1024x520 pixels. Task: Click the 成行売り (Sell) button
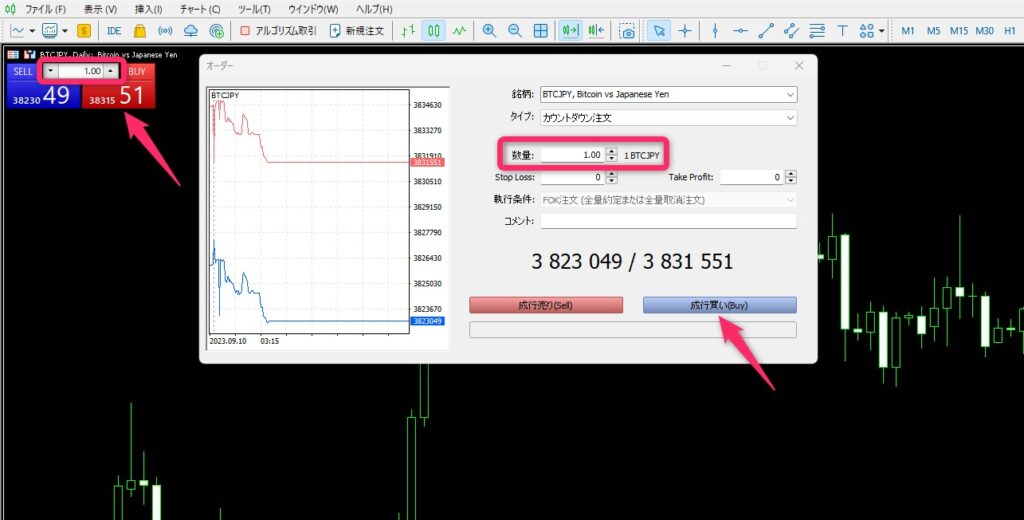545,305
